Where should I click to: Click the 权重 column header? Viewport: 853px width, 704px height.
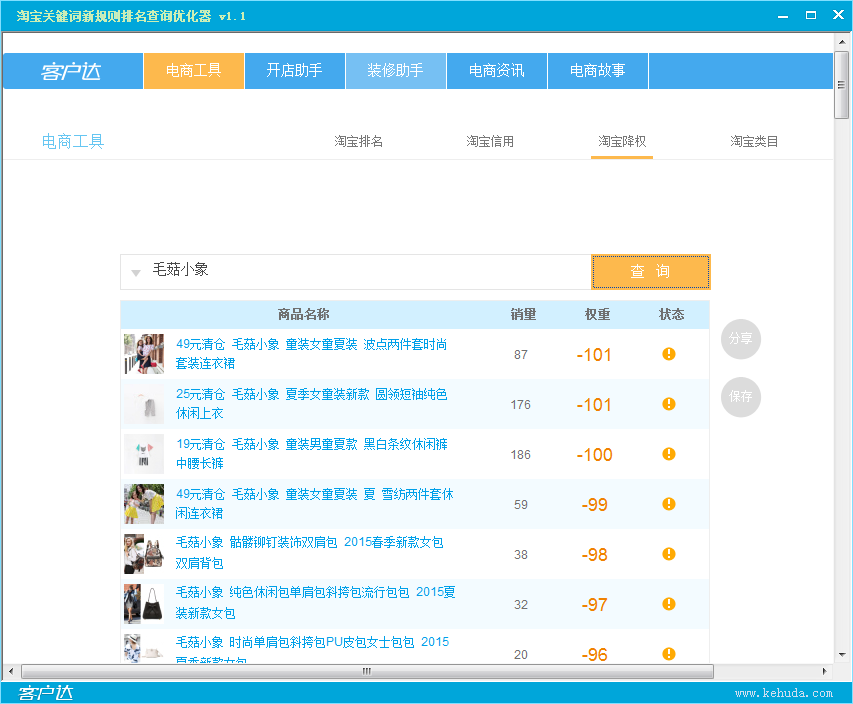click(x=597, y=314)
